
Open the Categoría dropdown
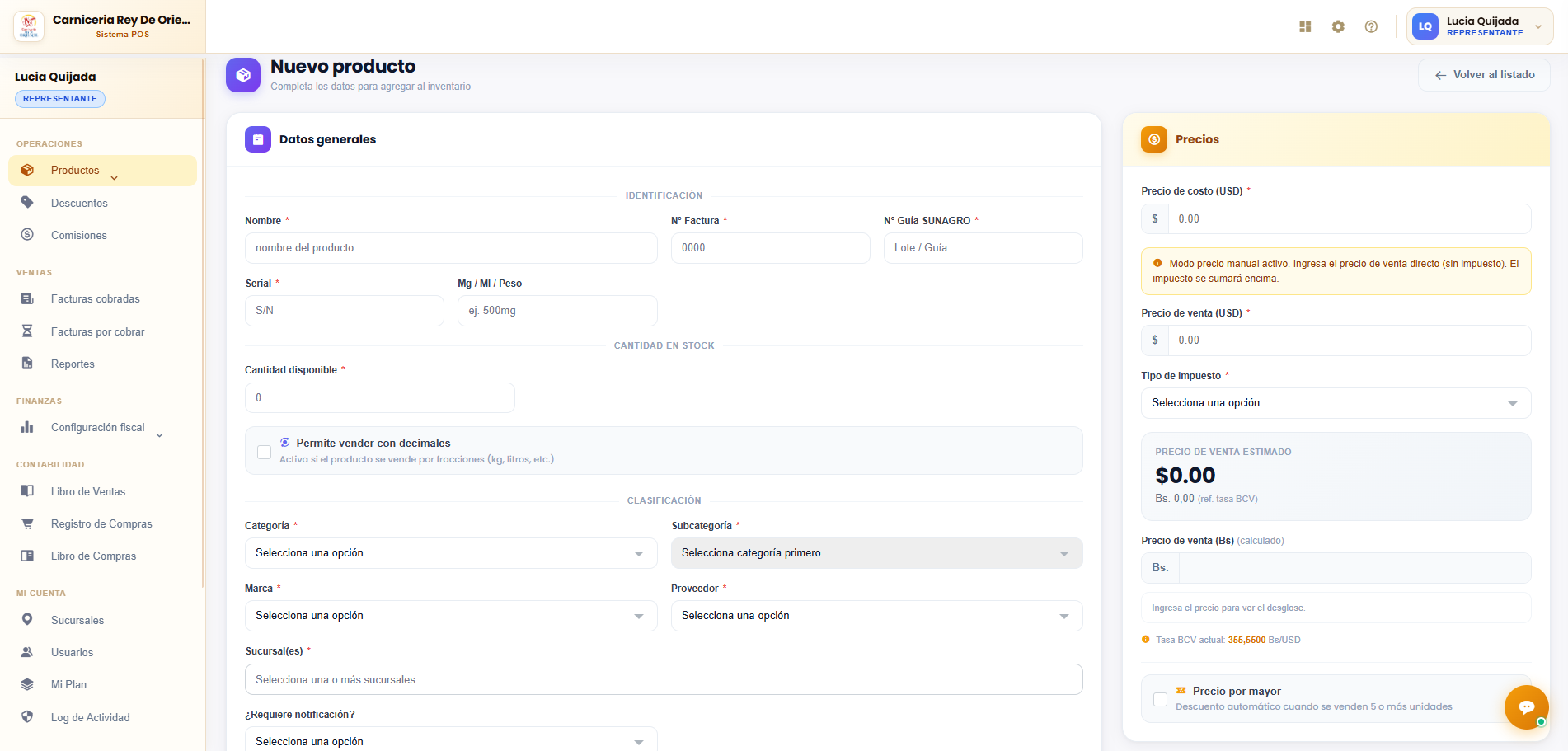click(451, 553)
